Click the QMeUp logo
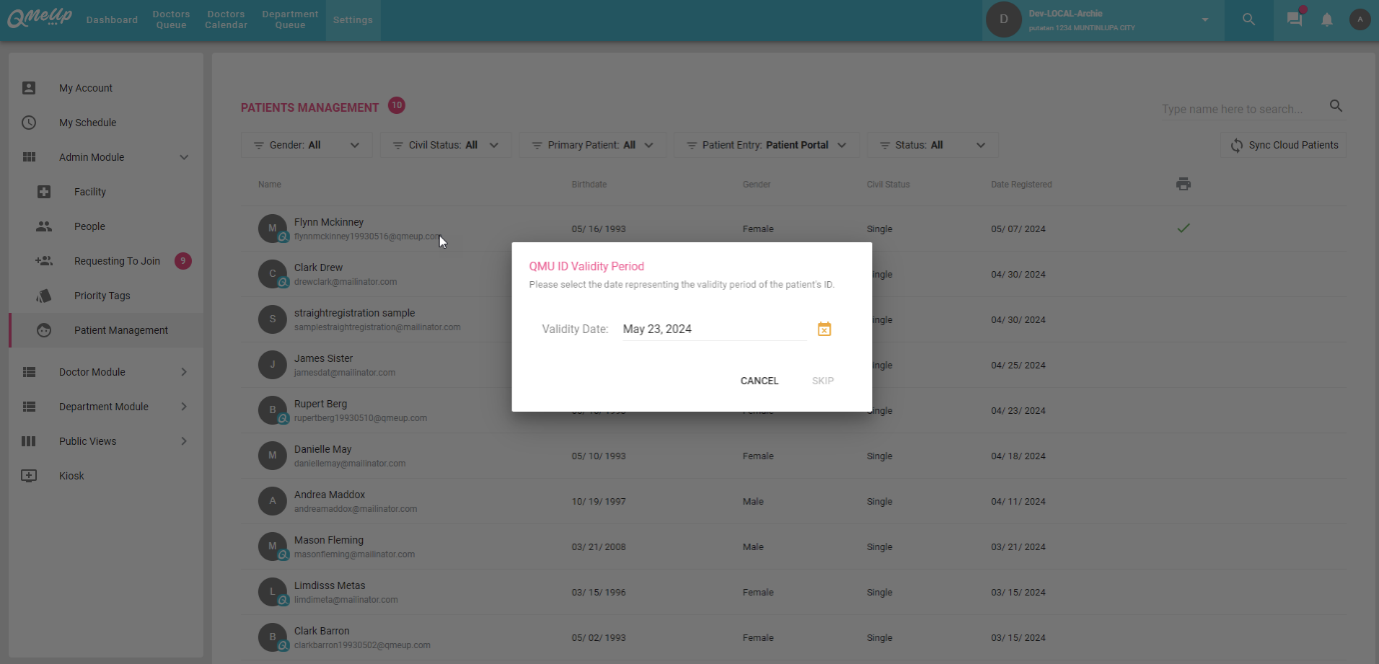The width and height of the screenshot is (1379, 664). tap(38, 19)
